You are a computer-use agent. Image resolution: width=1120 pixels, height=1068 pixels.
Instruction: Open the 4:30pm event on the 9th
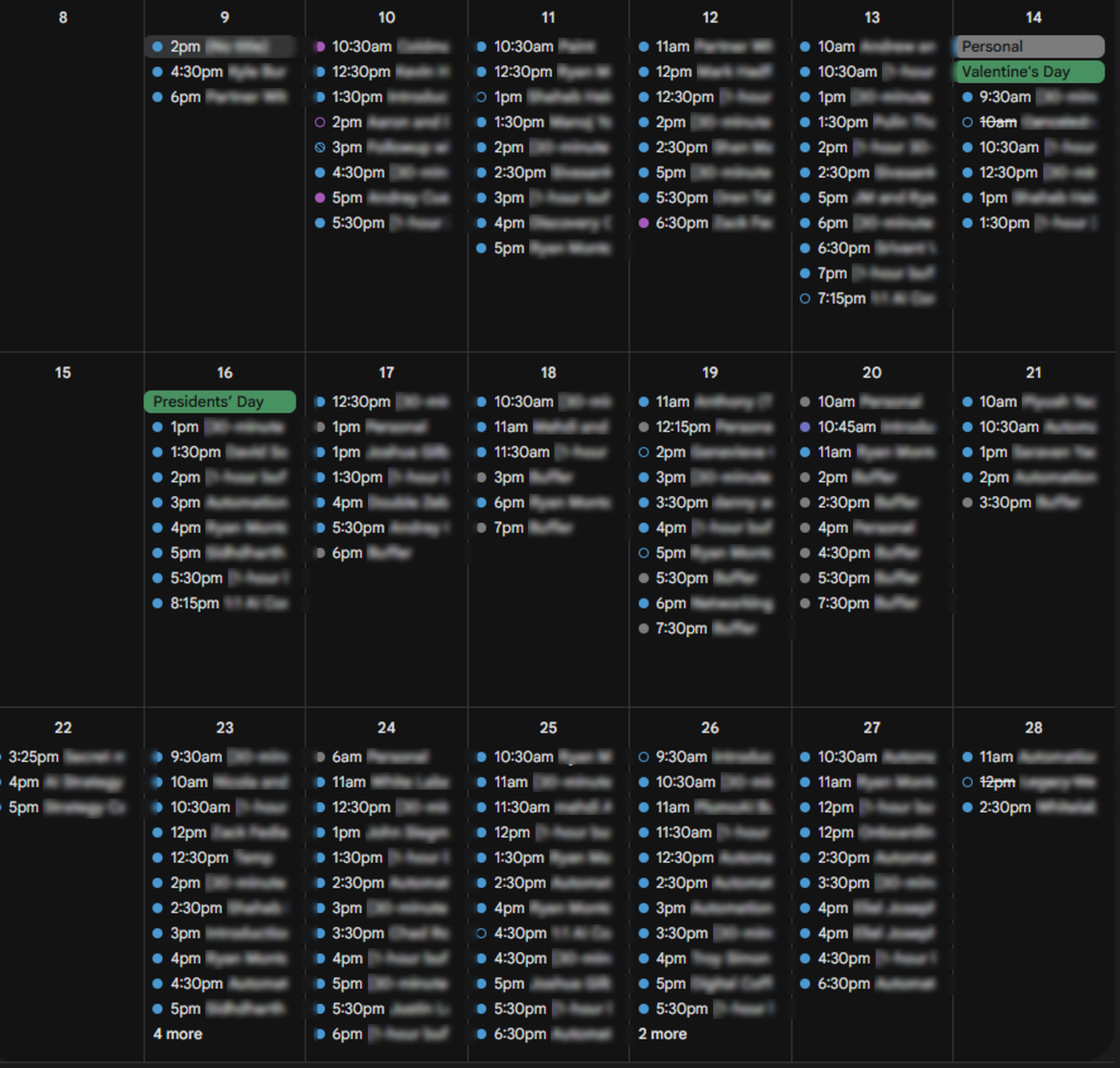pos(220,72)
